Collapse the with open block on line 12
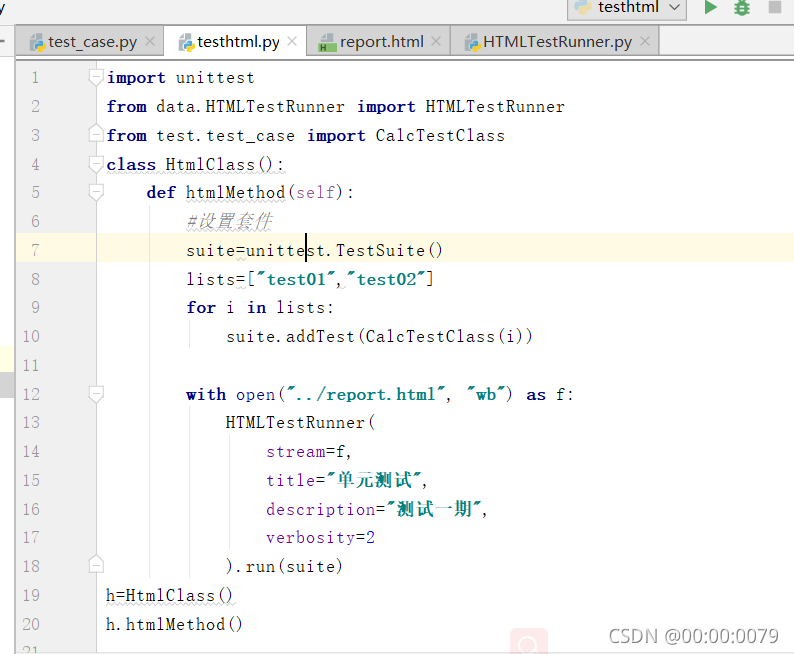This screenshot has height=654, width=794. pos(96,394)
